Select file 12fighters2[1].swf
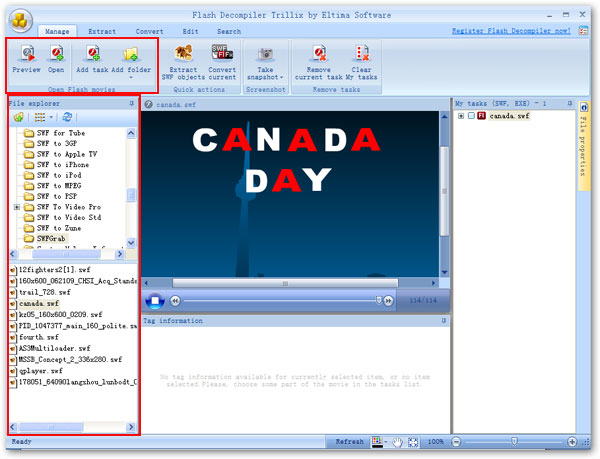 click(54, 270)
